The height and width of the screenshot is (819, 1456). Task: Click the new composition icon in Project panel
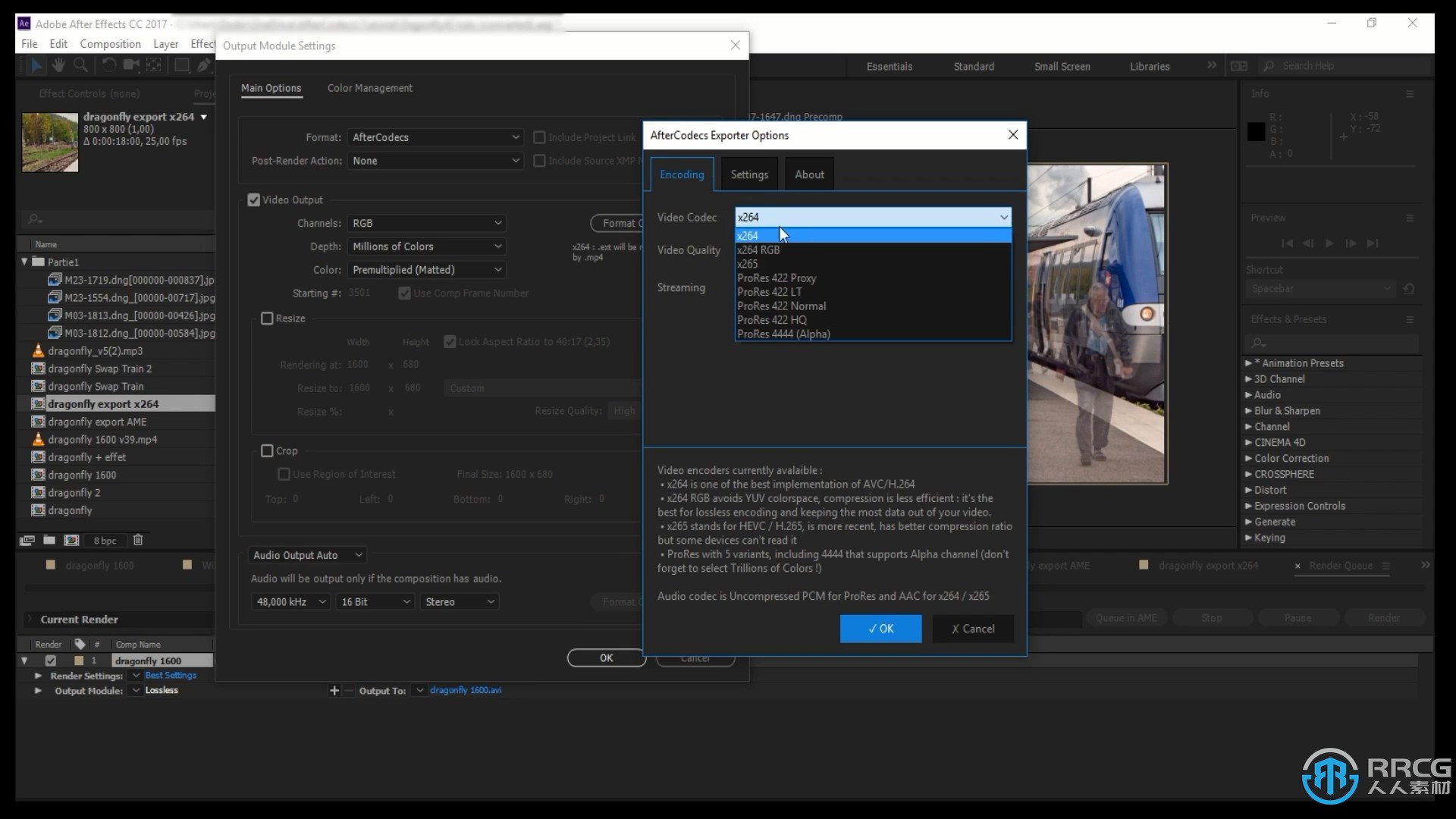tap(71, 540)
